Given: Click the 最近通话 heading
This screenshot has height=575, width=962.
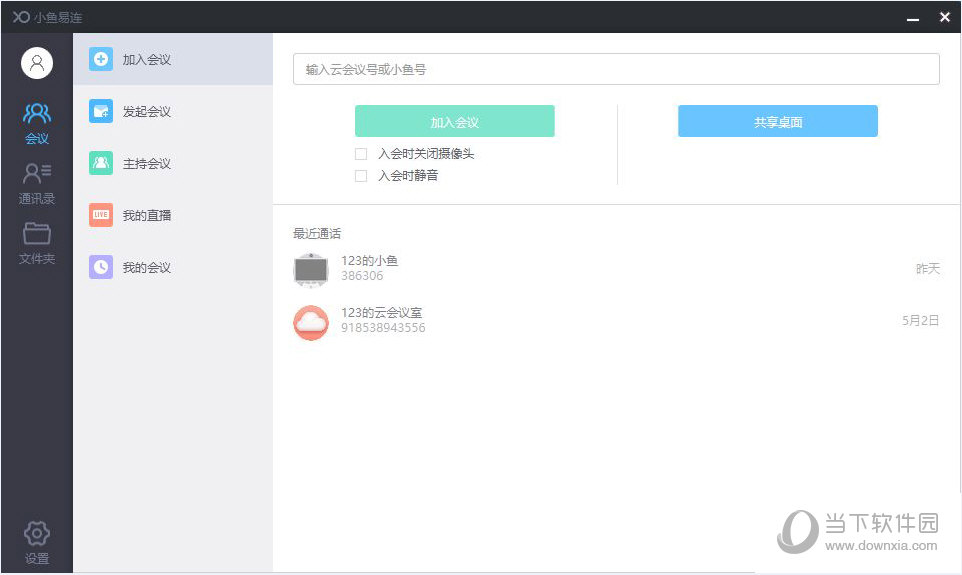Looking at the screenshot, I should [x=317, y=234].
